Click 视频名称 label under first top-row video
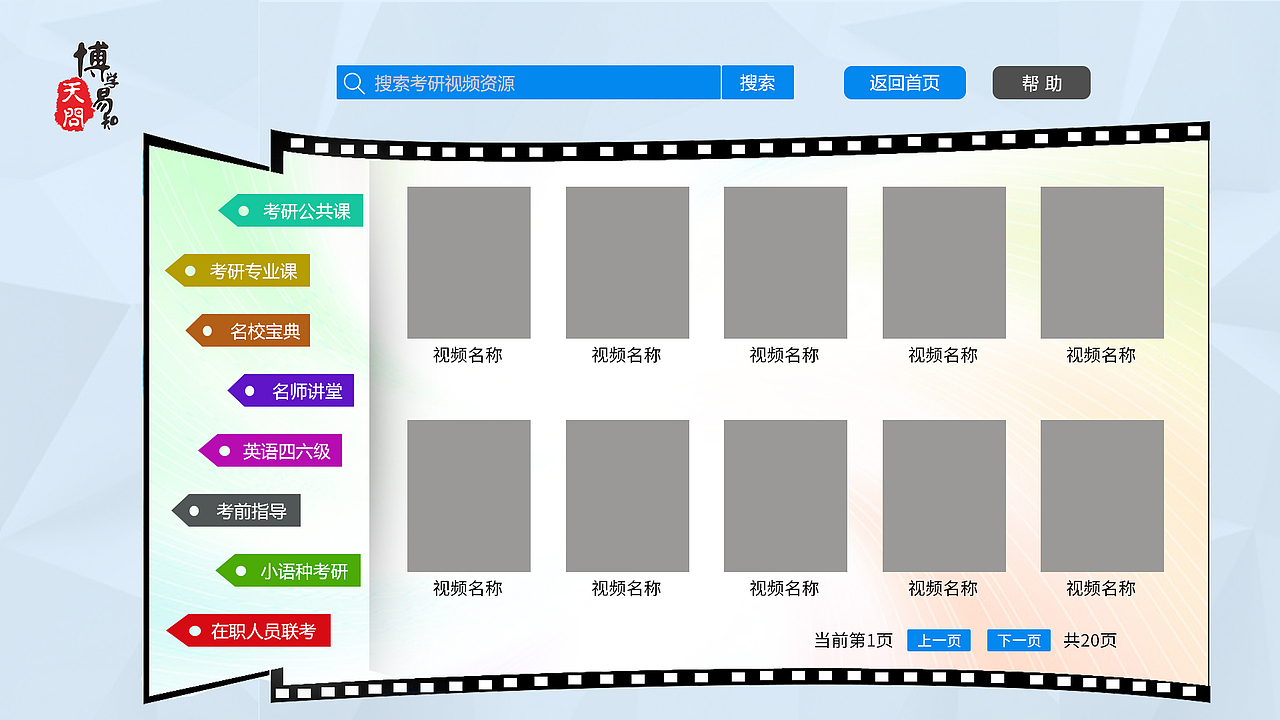1280x720 pixels. (x=468, y=355)
